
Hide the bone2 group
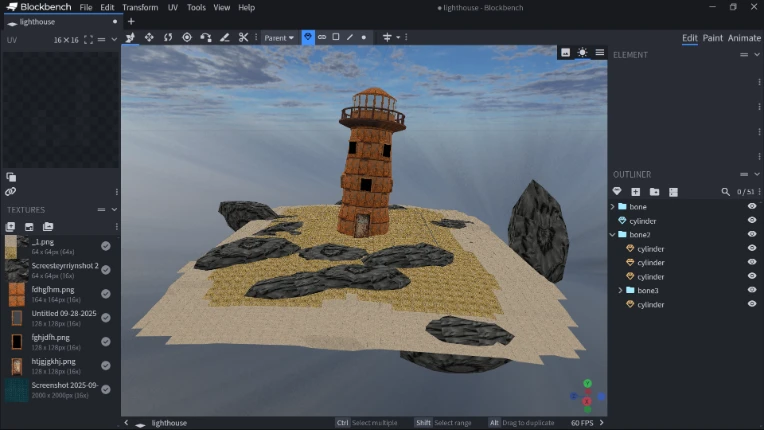(752, 234)
